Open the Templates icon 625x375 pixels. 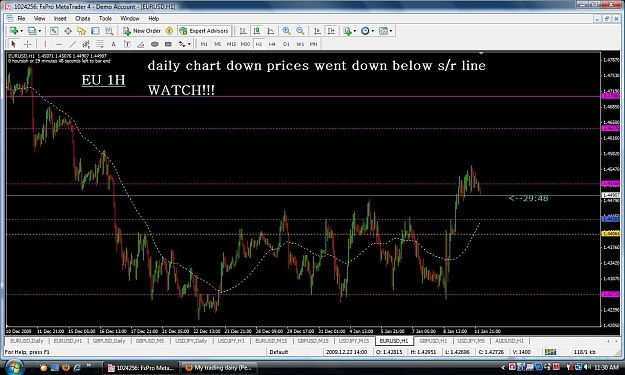383,31
